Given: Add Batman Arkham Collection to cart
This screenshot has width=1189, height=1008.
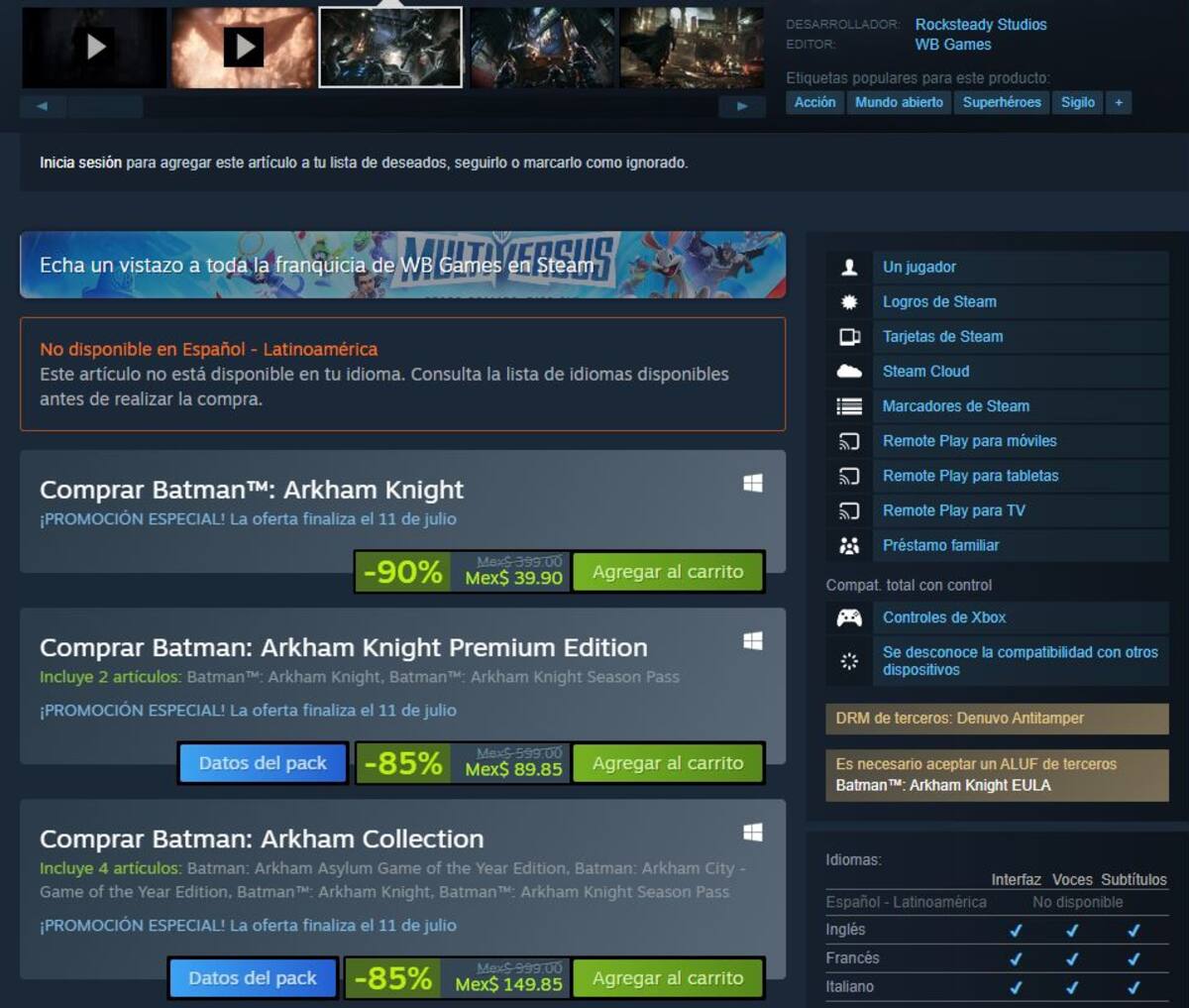Looking at the screenshot, I should click(x=668, y=978).
